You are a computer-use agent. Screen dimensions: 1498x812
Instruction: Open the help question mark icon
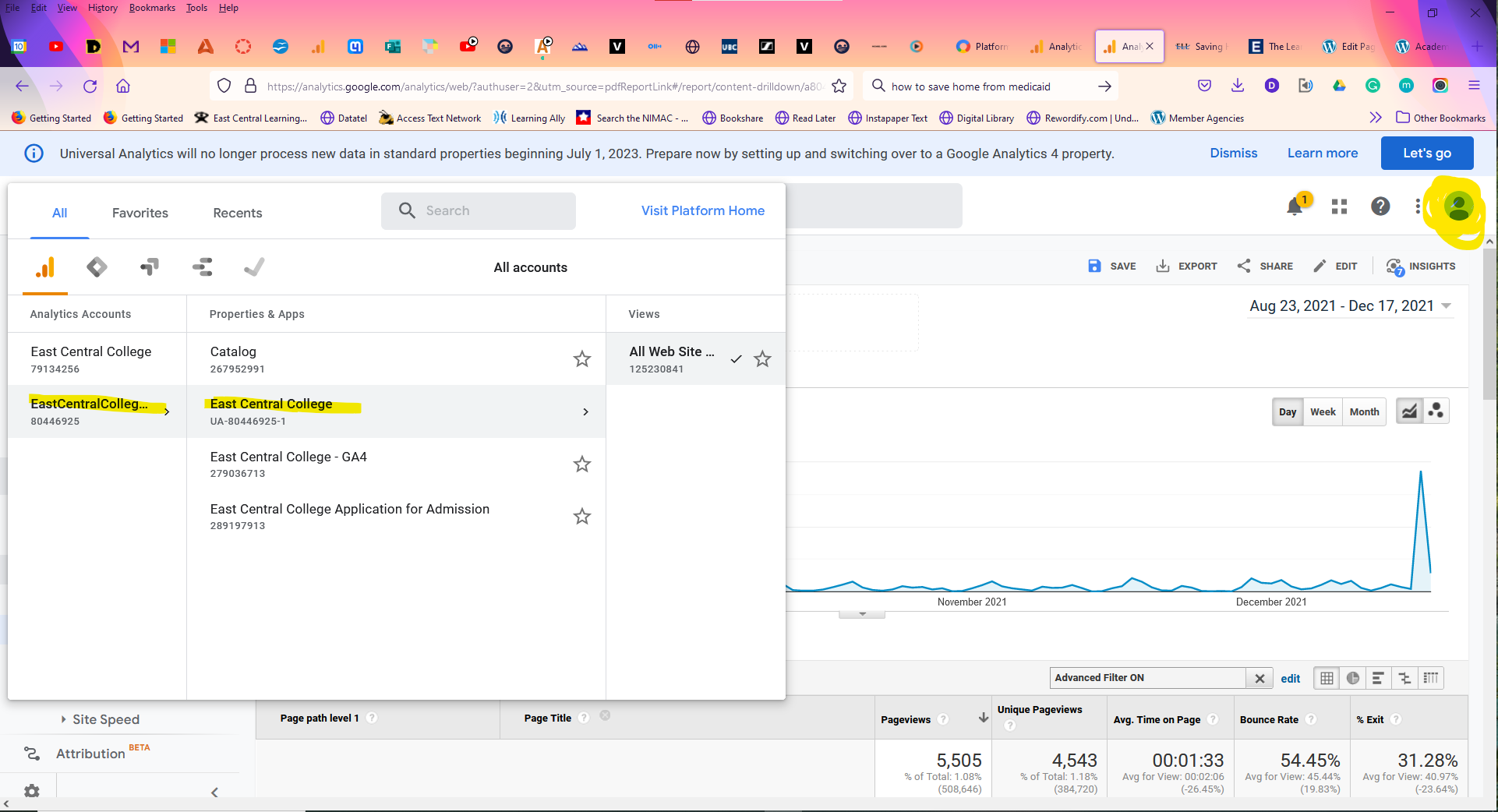(x=1380, y=206)
